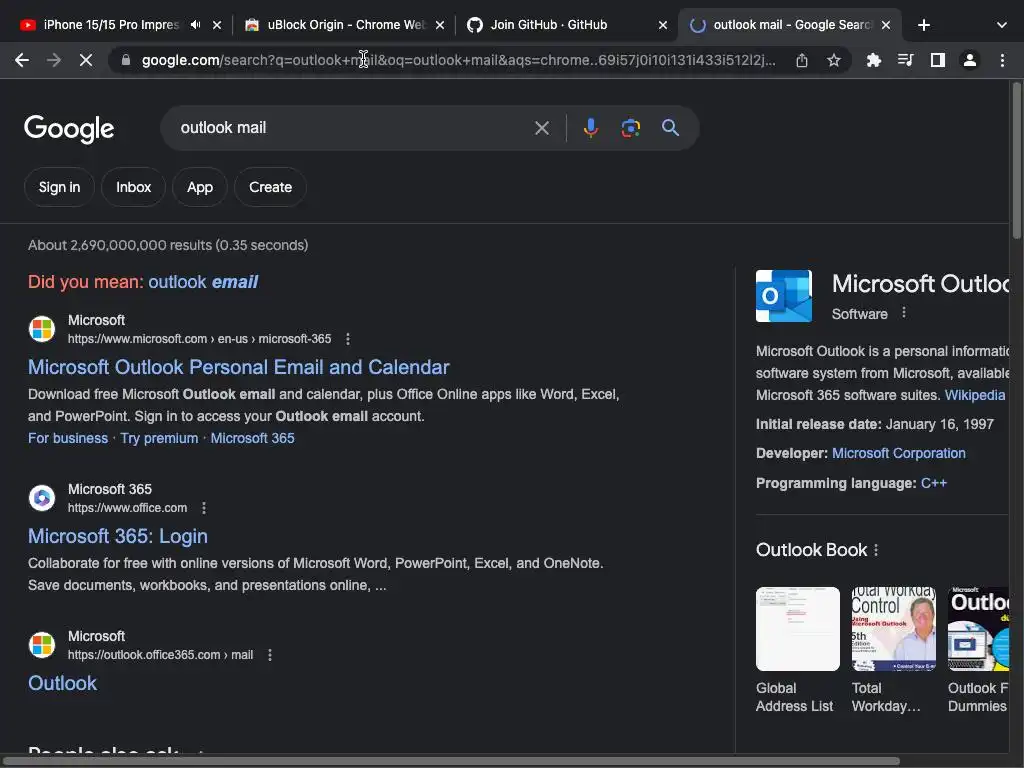
Task: Close the Join GitHub tab
Action: click(662, 25)
